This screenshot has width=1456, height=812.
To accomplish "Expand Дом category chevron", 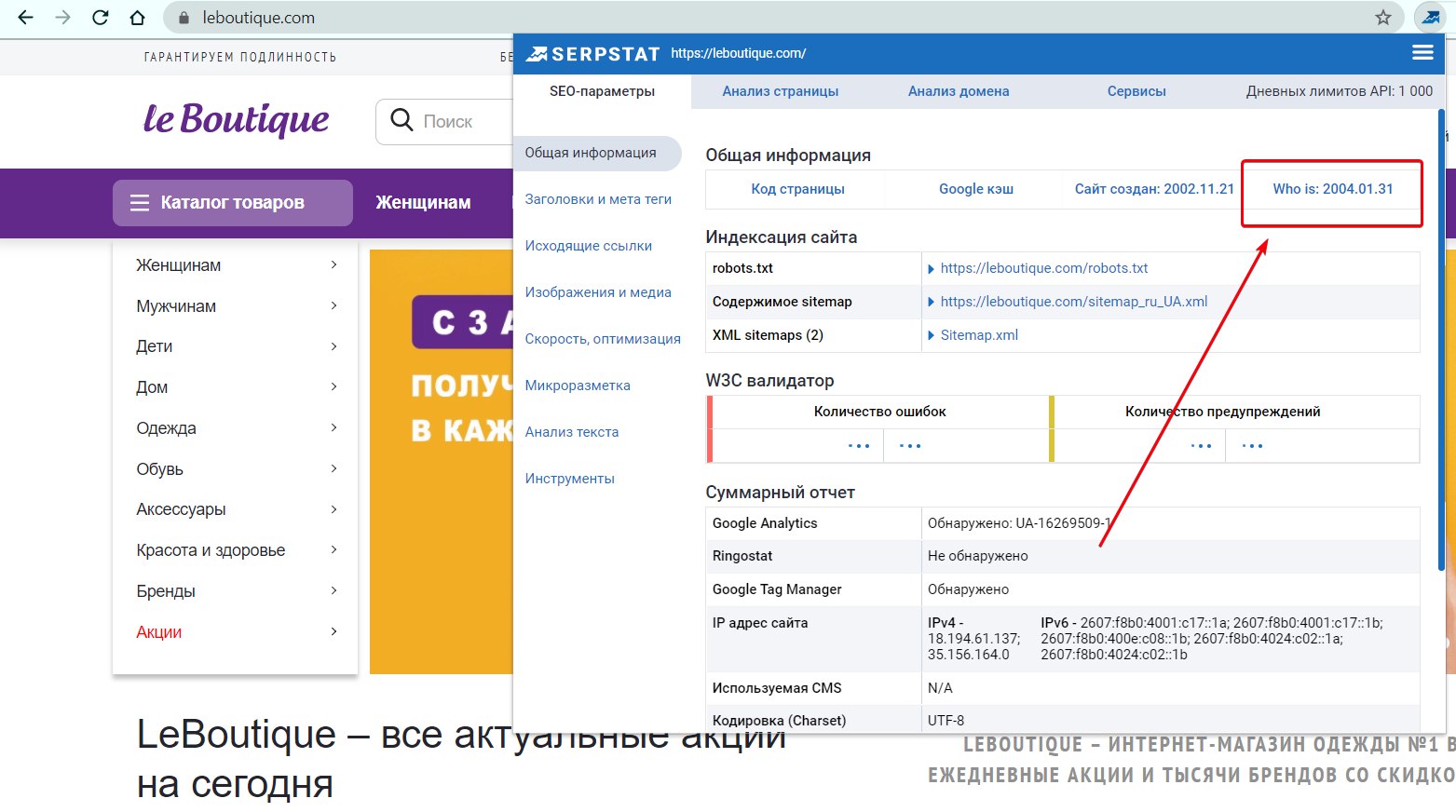I will 333,387.
